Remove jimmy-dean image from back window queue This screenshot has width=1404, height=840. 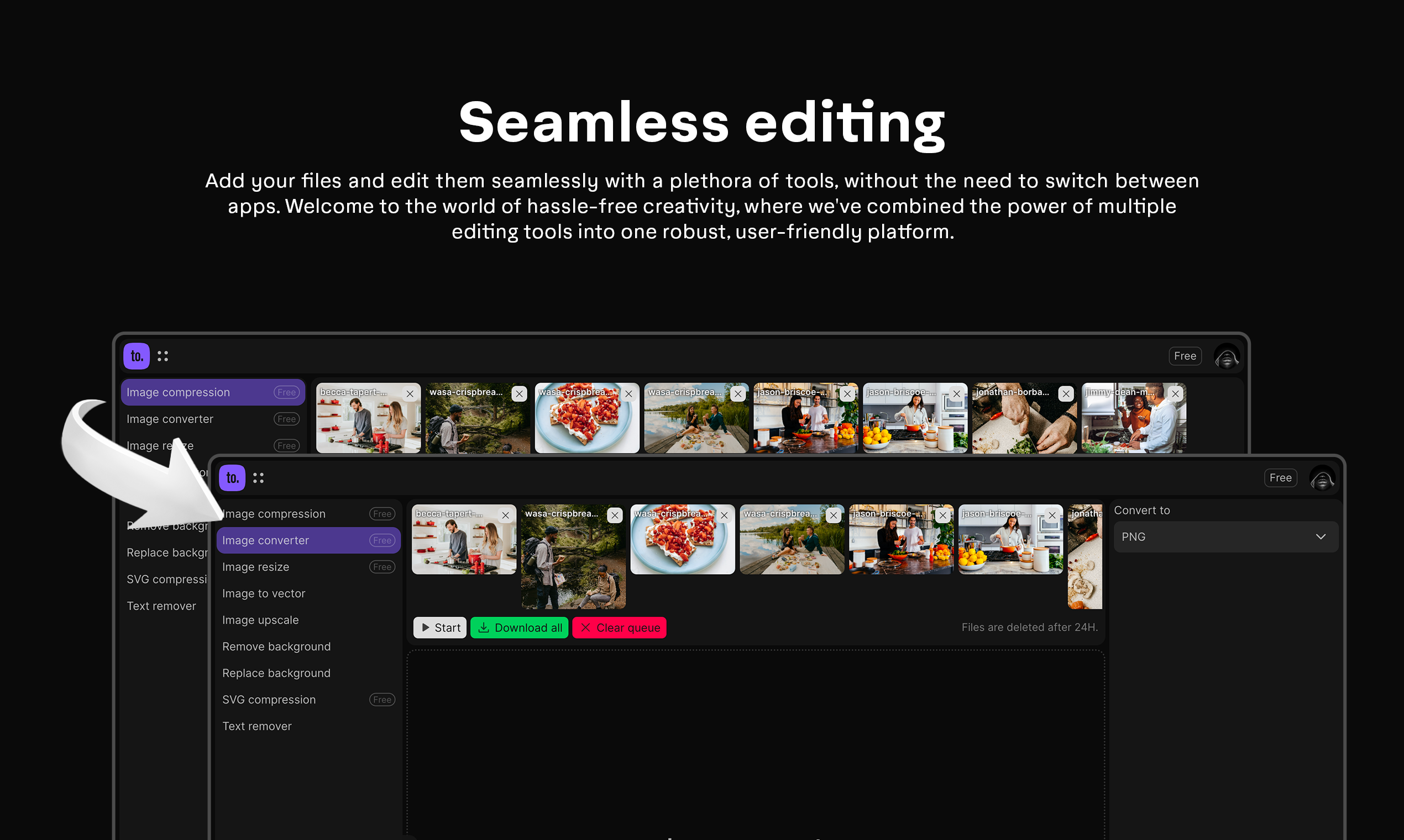pos(1175,393)
